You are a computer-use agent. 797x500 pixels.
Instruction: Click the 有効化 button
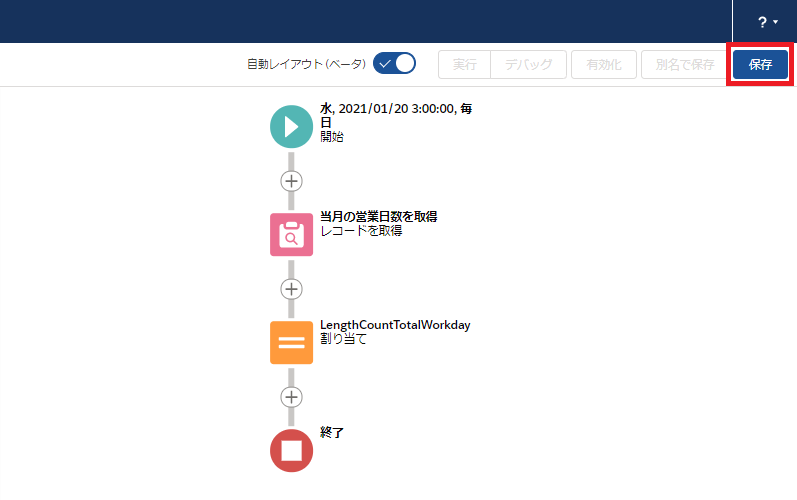coord(604,65)
